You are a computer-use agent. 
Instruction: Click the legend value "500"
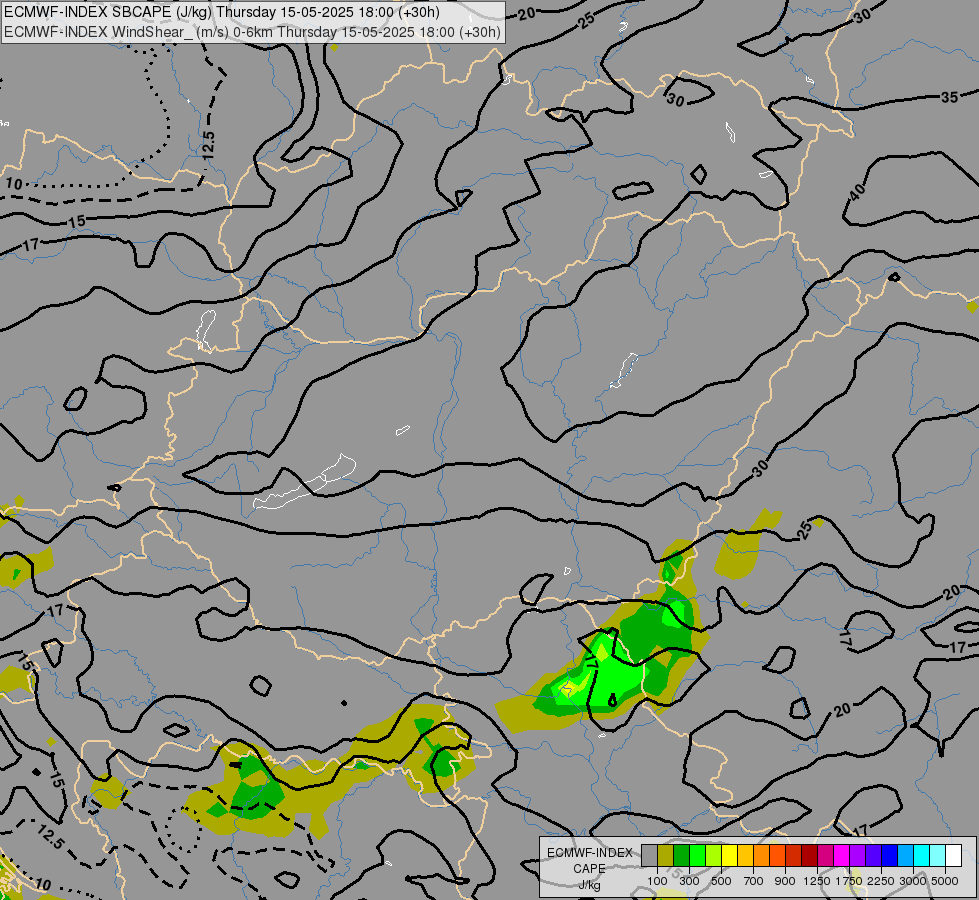click(722, 881)
